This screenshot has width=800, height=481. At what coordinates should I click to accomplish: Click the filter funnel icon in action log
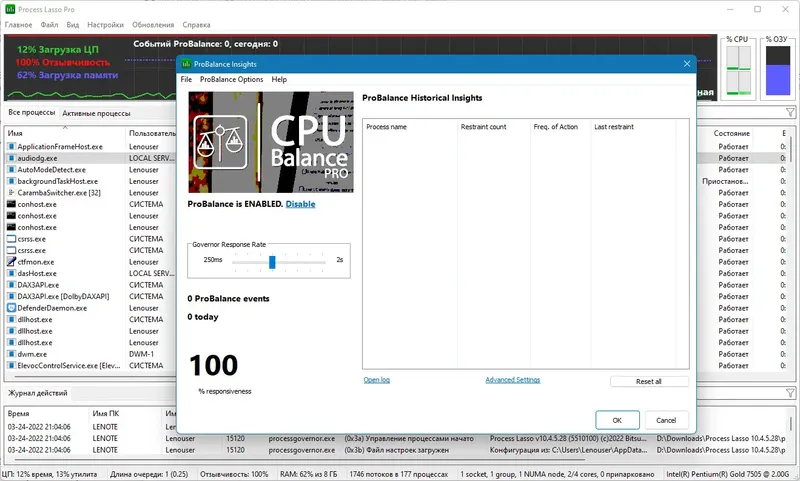[x=790, y=393]
